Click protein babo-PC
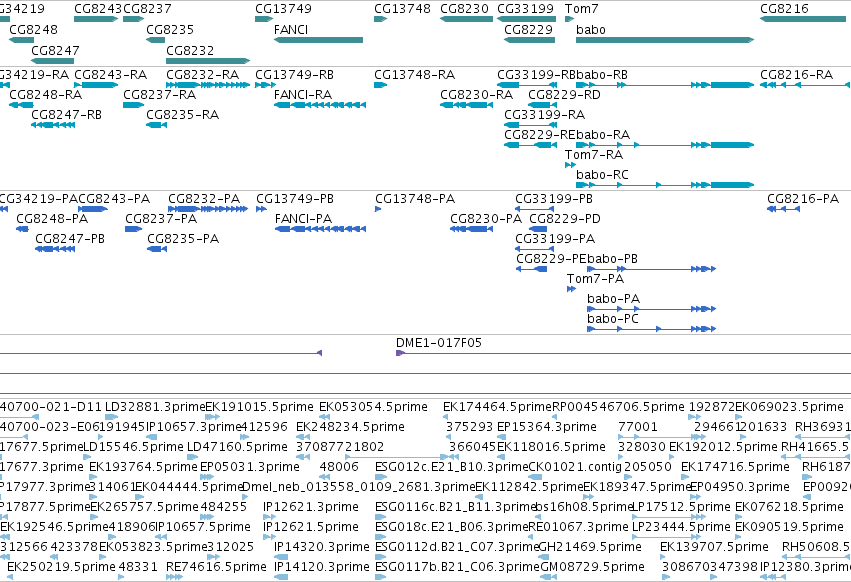This screenshot has height=582, width=851. tap(613, 319)
